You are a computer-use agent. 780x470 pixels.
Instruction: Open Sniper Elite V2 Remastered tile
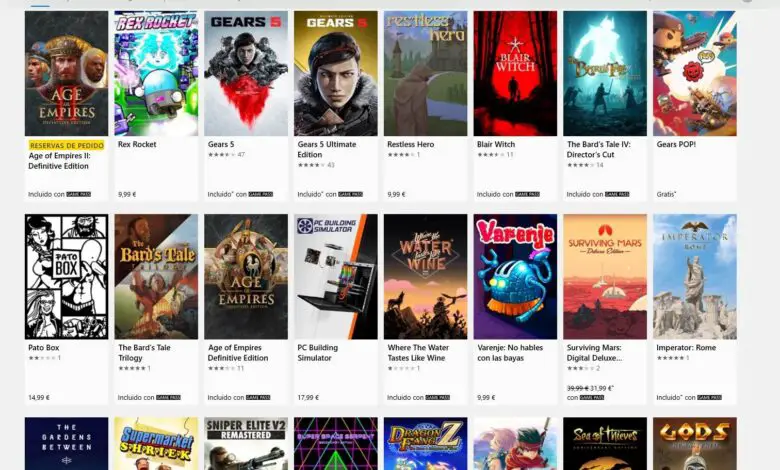[246, 444]
